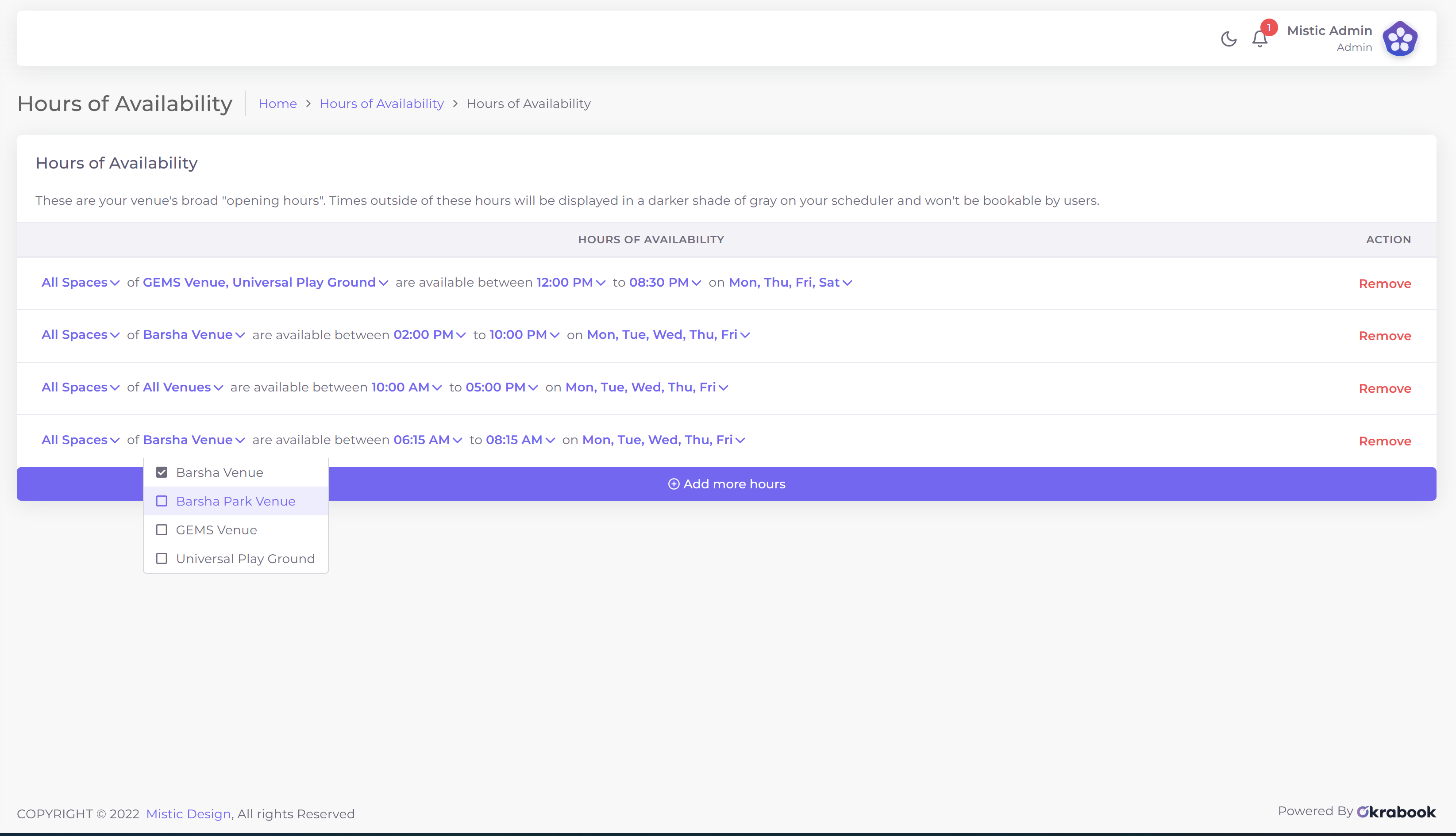
Task: Open Mistic Design footer link
Action: tap(189, 814)
